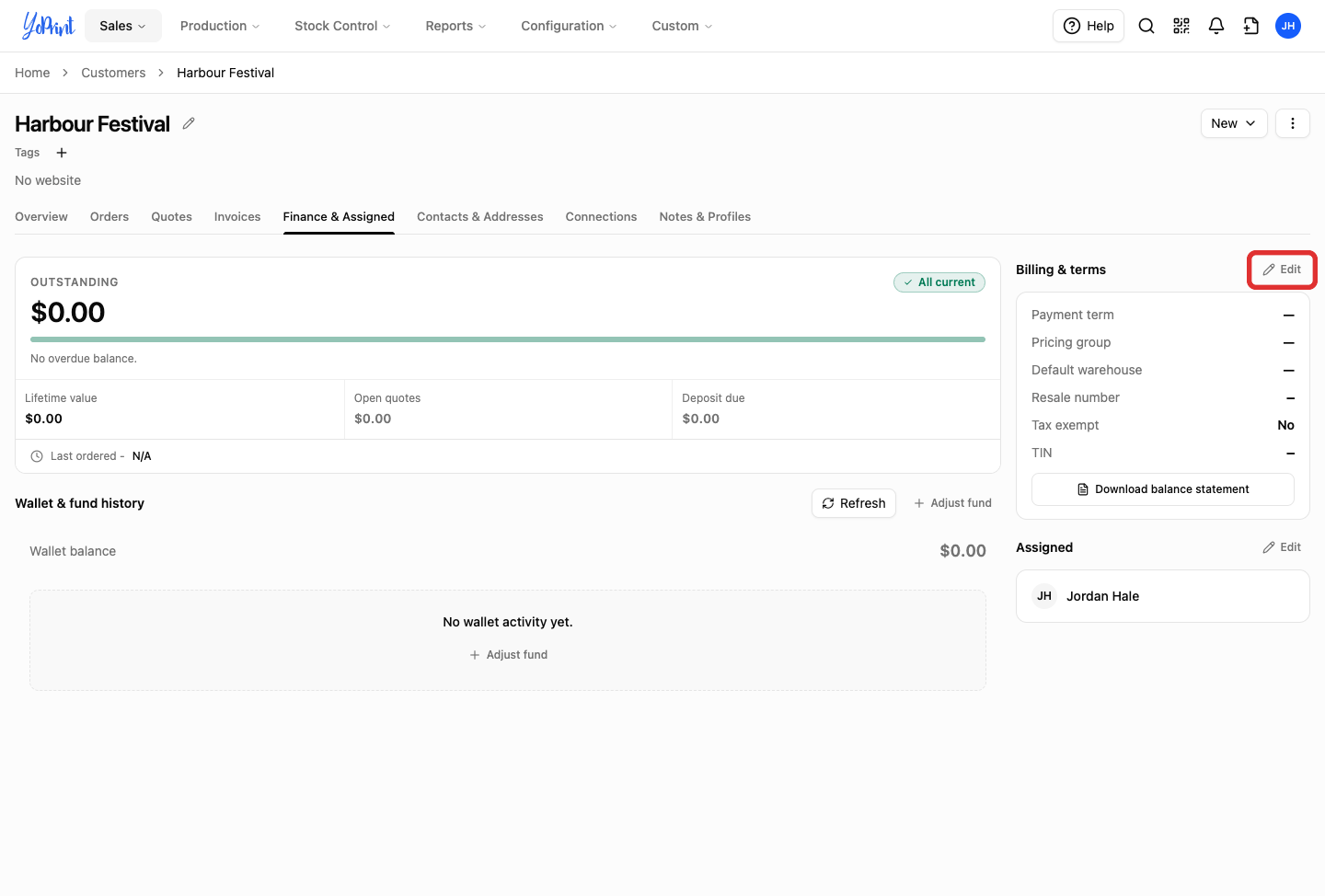Open the Custom dropdown menu
The width and height of the screenshot is (1325, 896).
click(682, 26)
